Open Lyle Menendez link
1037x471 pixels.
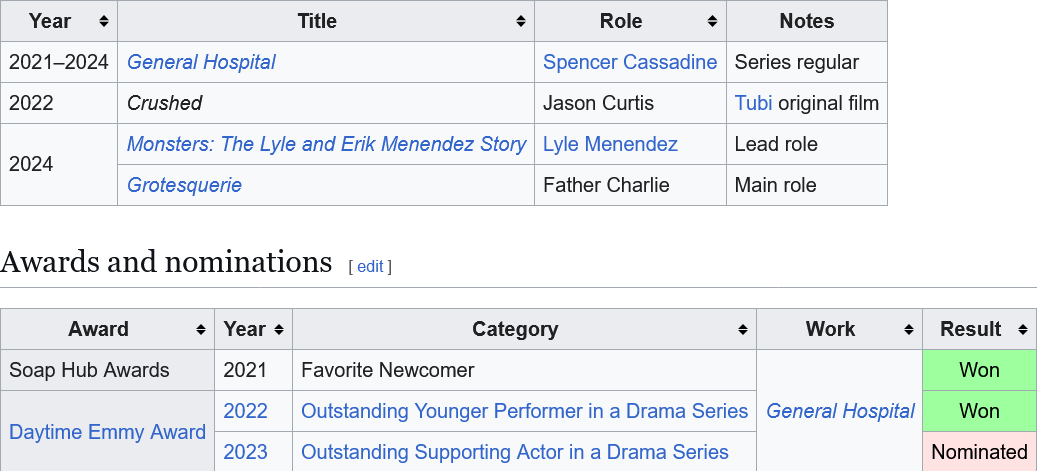tap(610, 144)
